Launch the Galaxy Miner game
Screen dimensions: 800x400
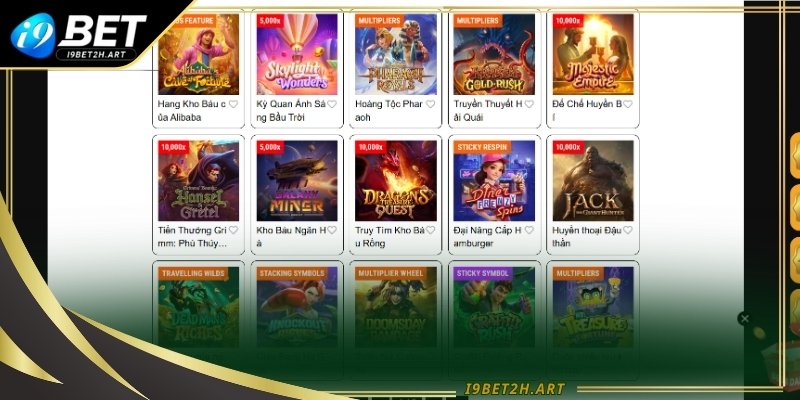pos(297,181)
